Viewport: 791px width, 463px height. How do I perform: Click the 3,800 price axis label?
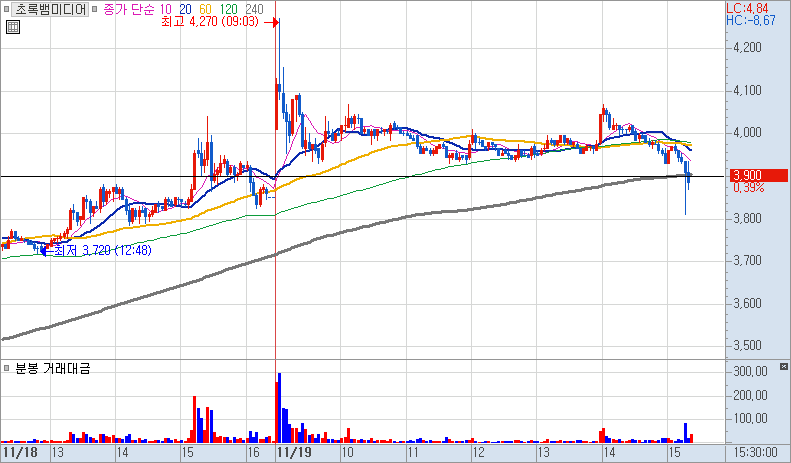coord(748,218)
